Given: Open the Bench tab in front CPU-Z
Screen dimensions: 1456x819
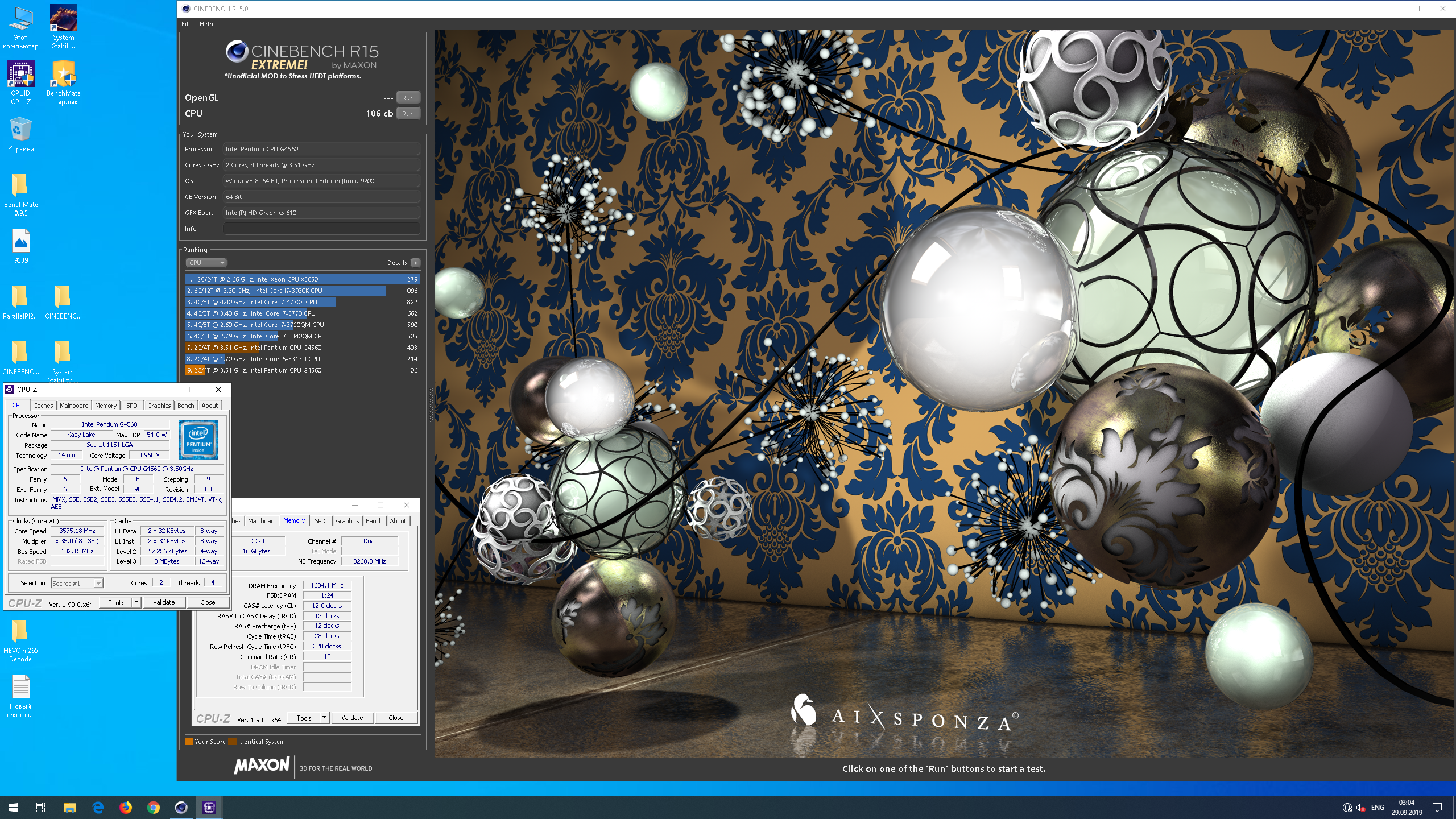Looking at the screenshot, I should pos(186,406).
